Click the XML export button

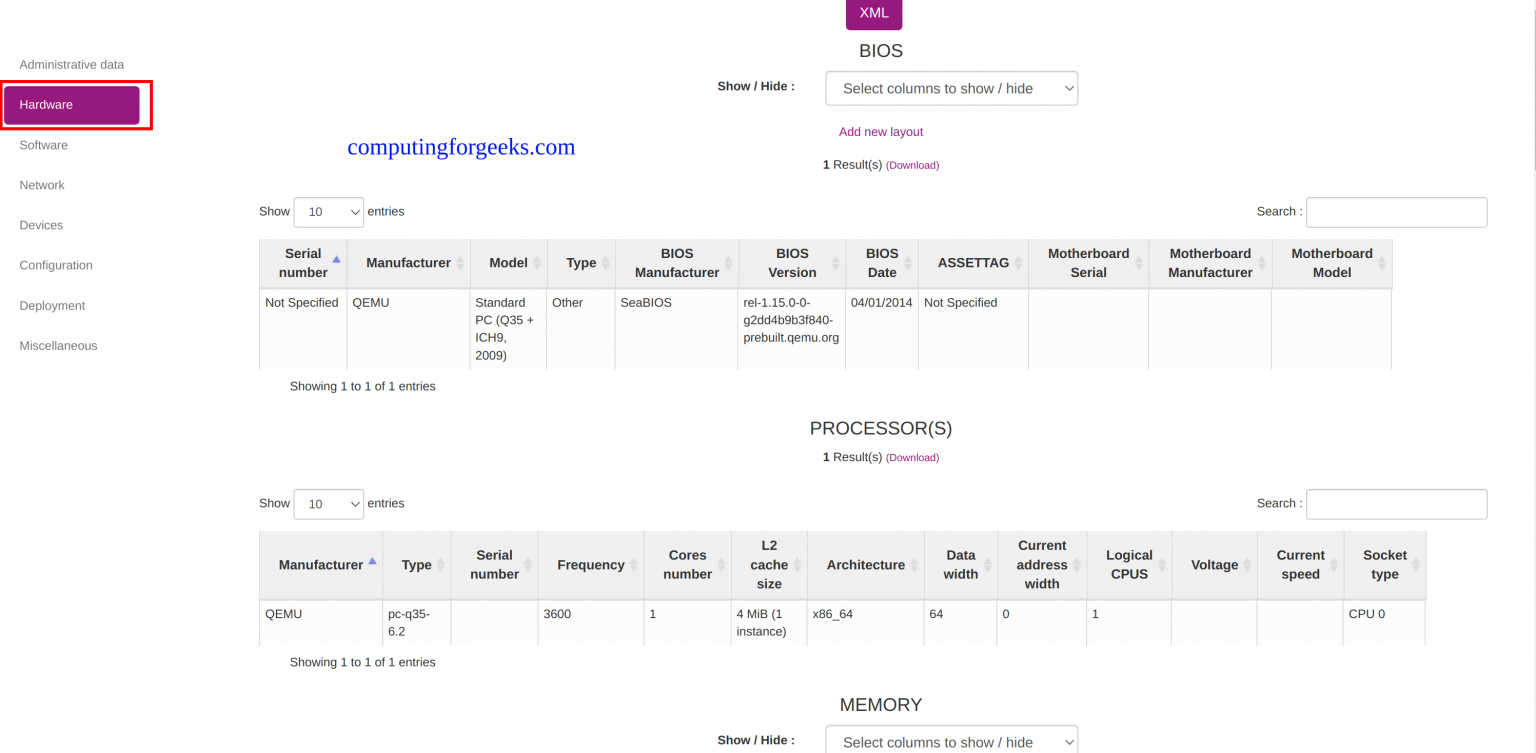point(874,14)
